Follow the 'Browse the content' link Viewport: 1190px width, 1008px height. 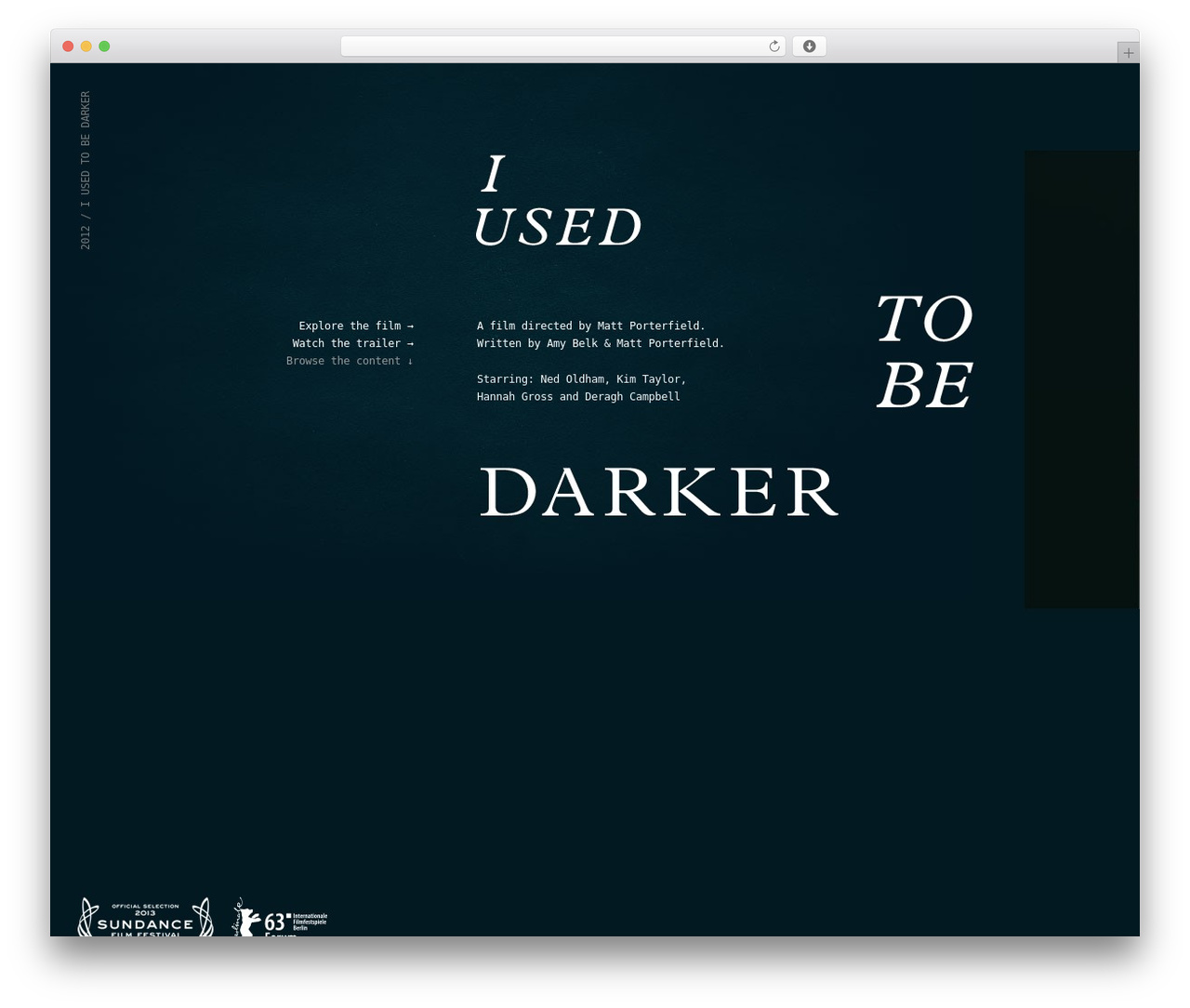350,361
